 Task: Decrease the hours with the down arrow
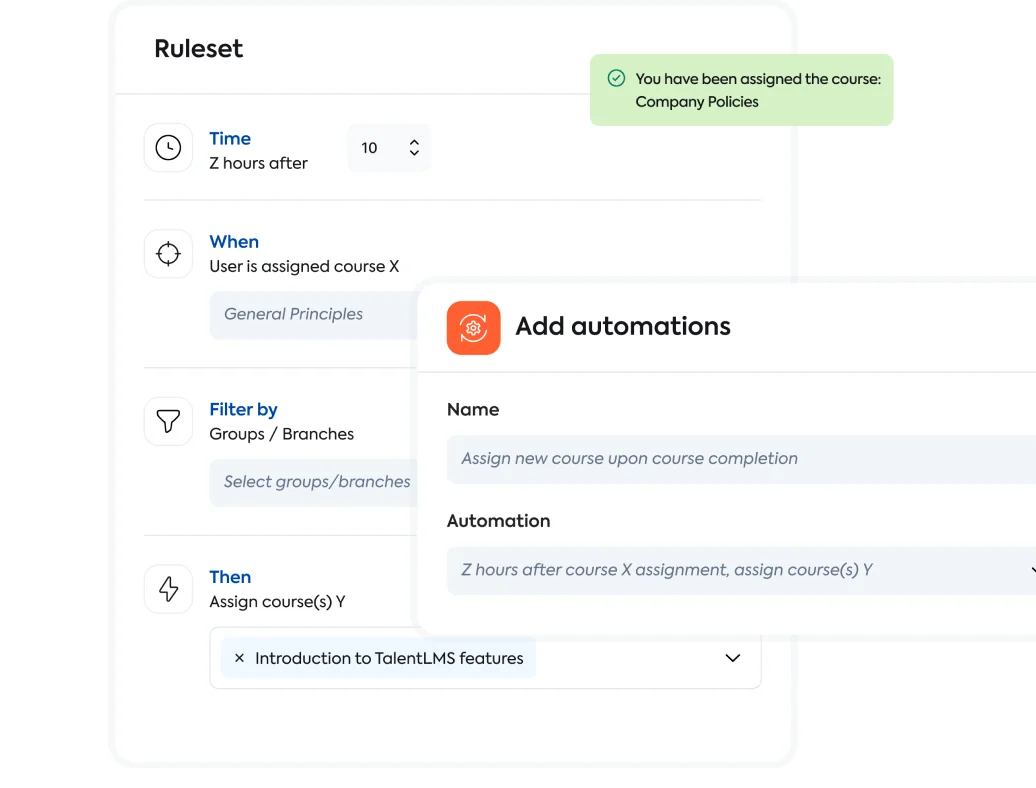coord(414,154)
